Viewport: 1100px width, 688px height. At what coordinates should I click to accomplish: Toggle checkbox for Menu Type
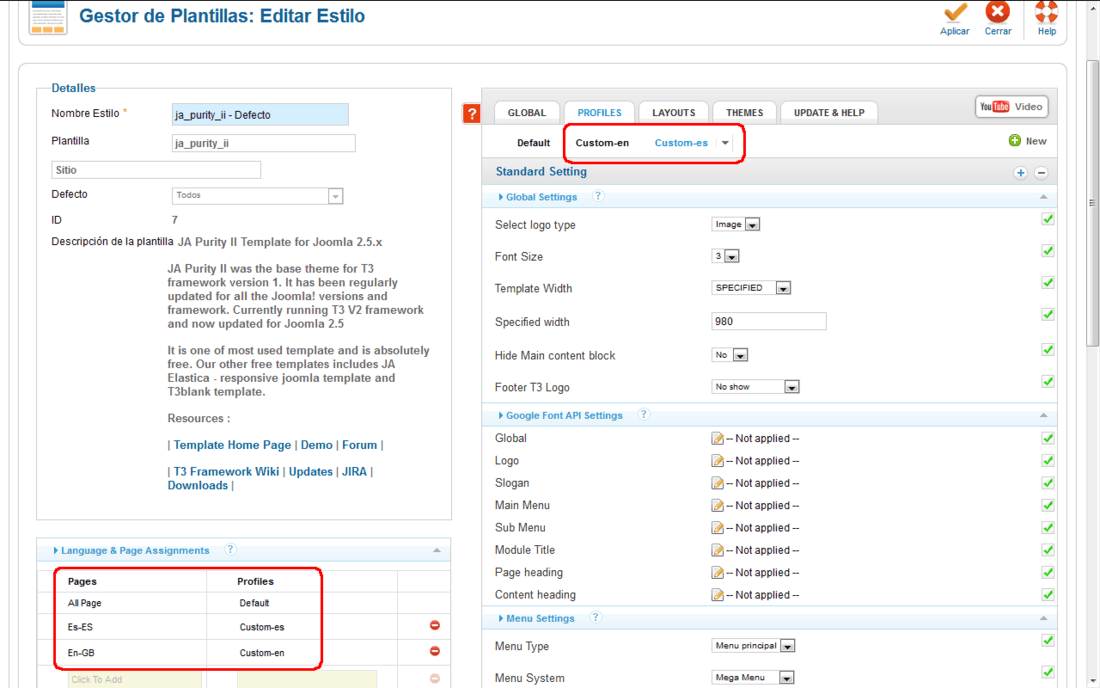[x=1047, y=640]
